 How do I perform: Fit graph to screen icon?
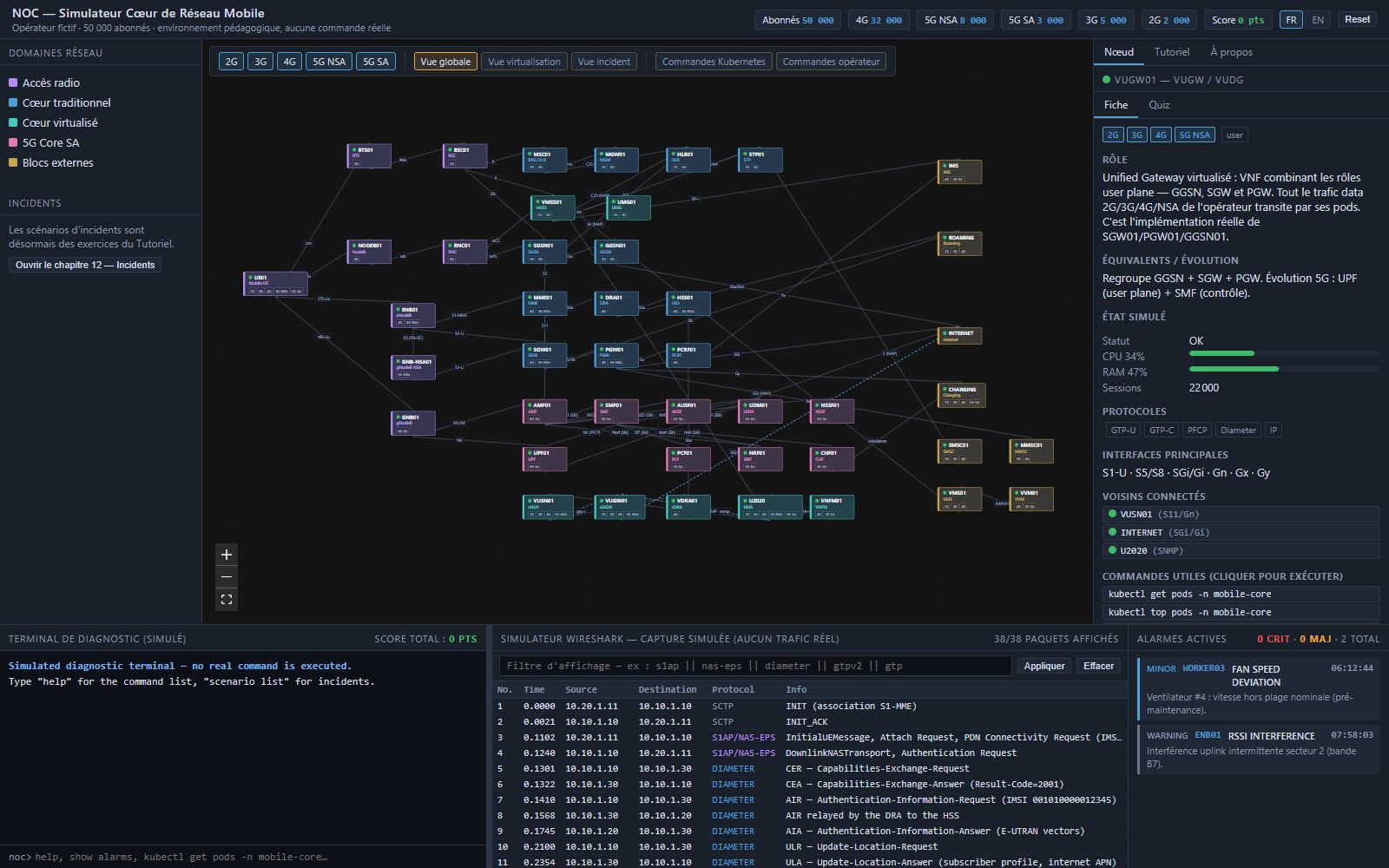point(227,600)
